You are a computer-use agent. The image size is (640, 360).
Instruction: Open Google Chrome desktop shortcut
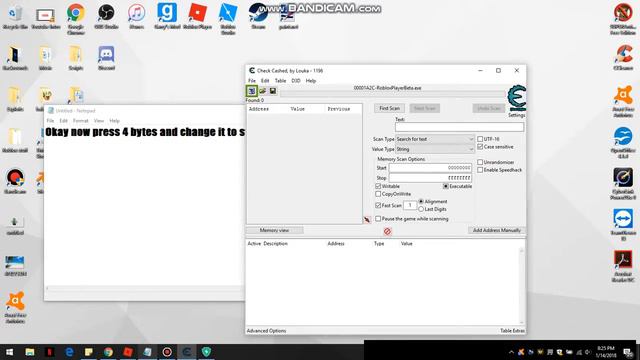tap(76, 19)
